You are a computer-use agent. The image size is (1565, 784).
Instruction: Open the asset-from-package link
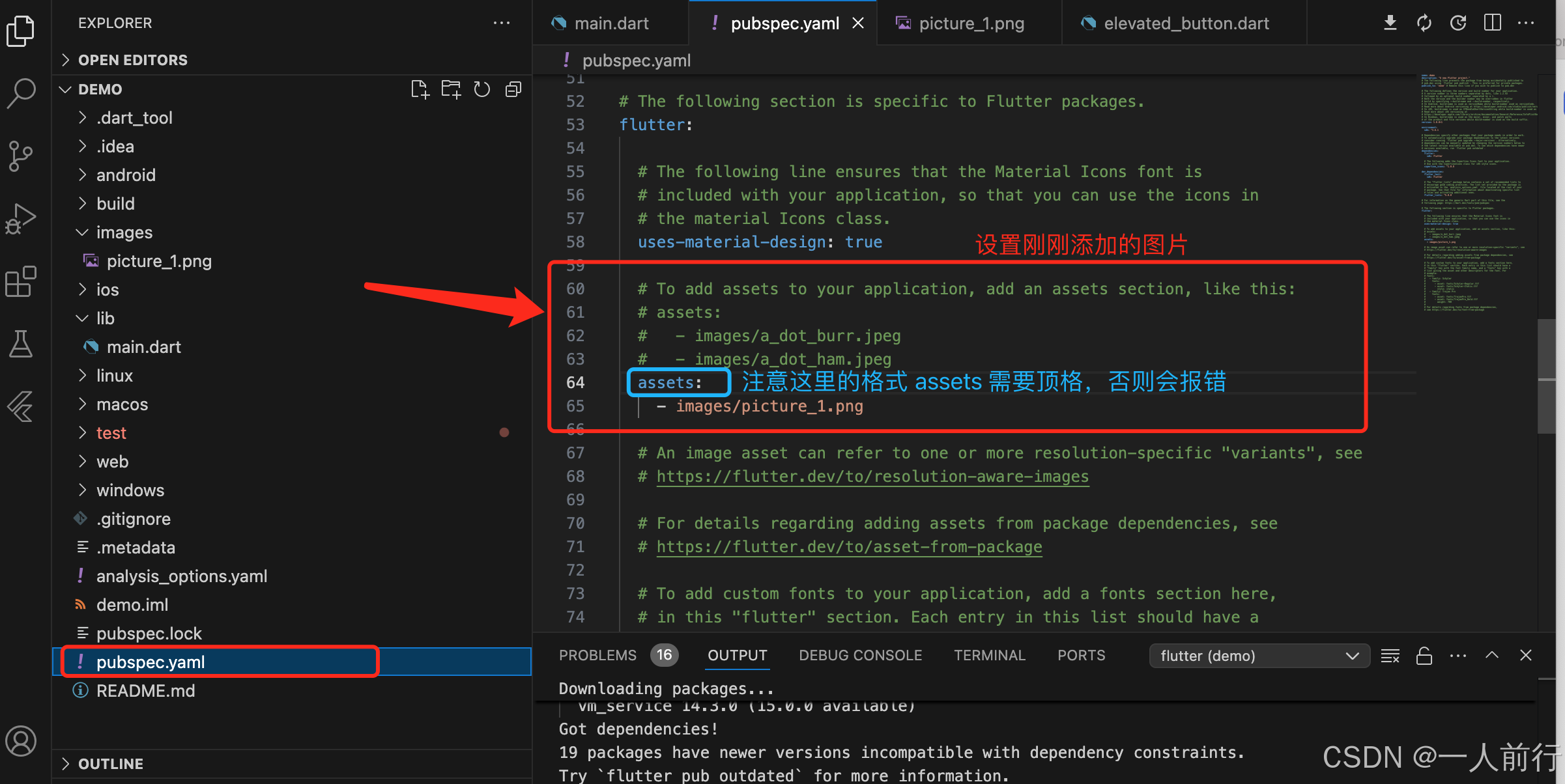pyautogui.click(x=849, y=547)
